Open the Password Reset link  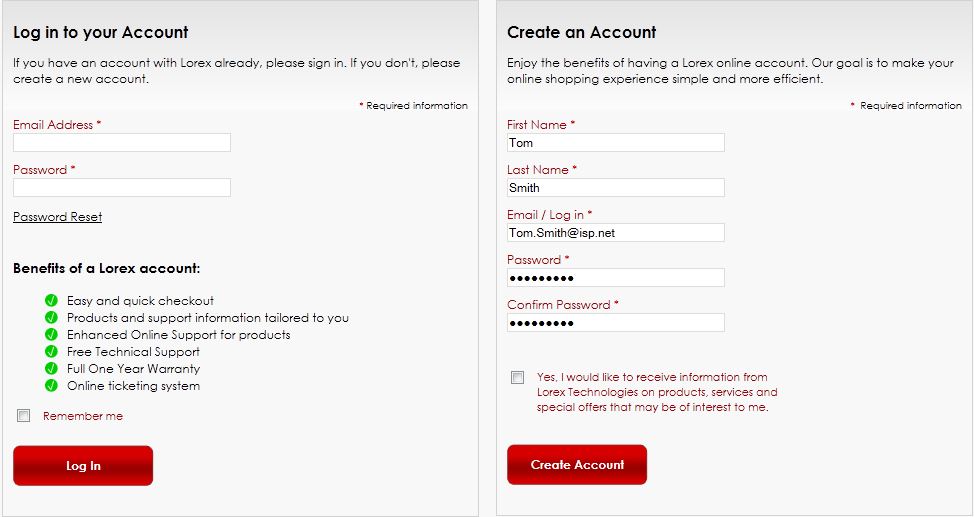pos(58,217)
